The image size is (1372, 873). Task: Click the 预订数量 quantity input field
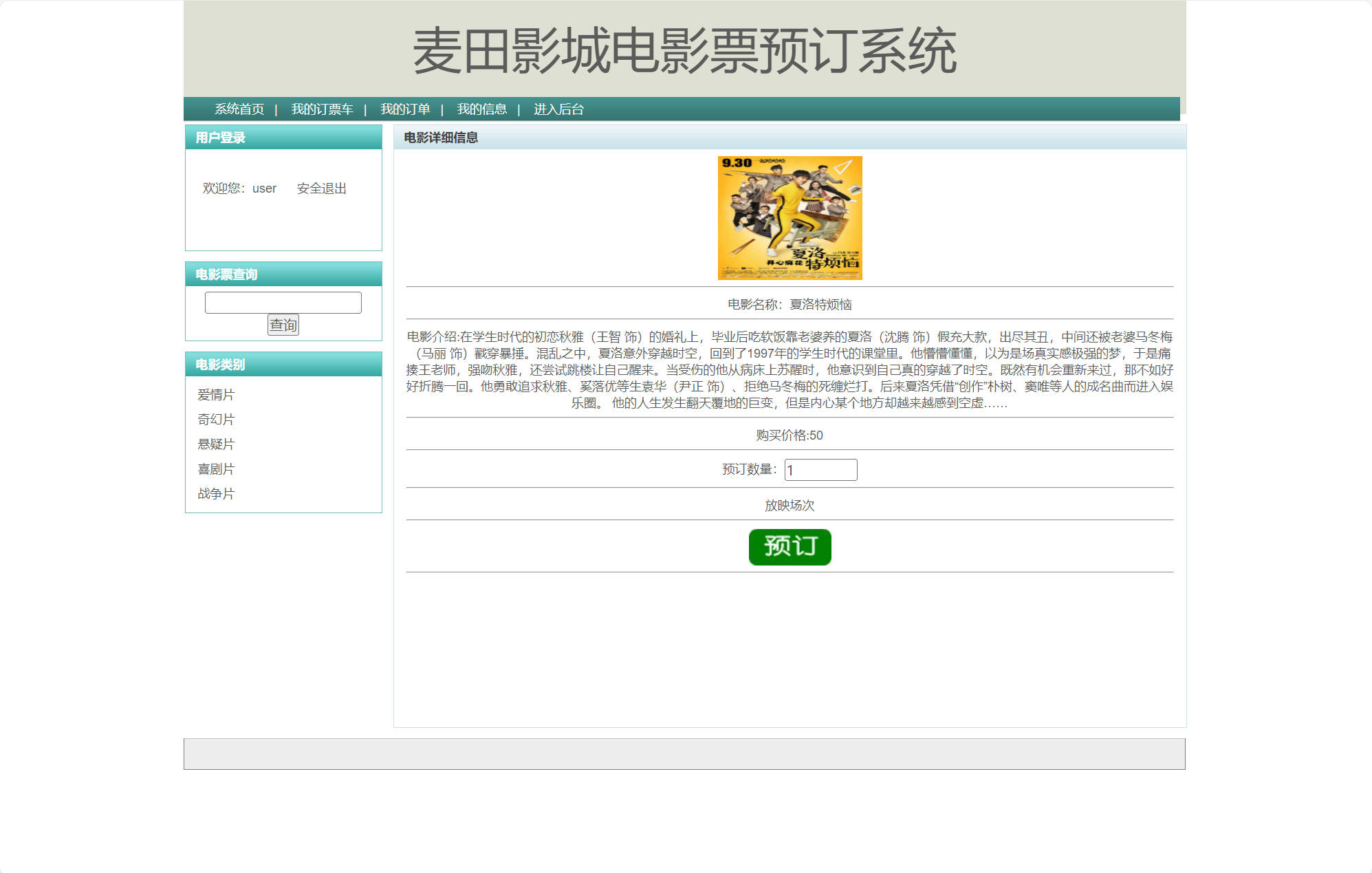click(x=820, y=469)
